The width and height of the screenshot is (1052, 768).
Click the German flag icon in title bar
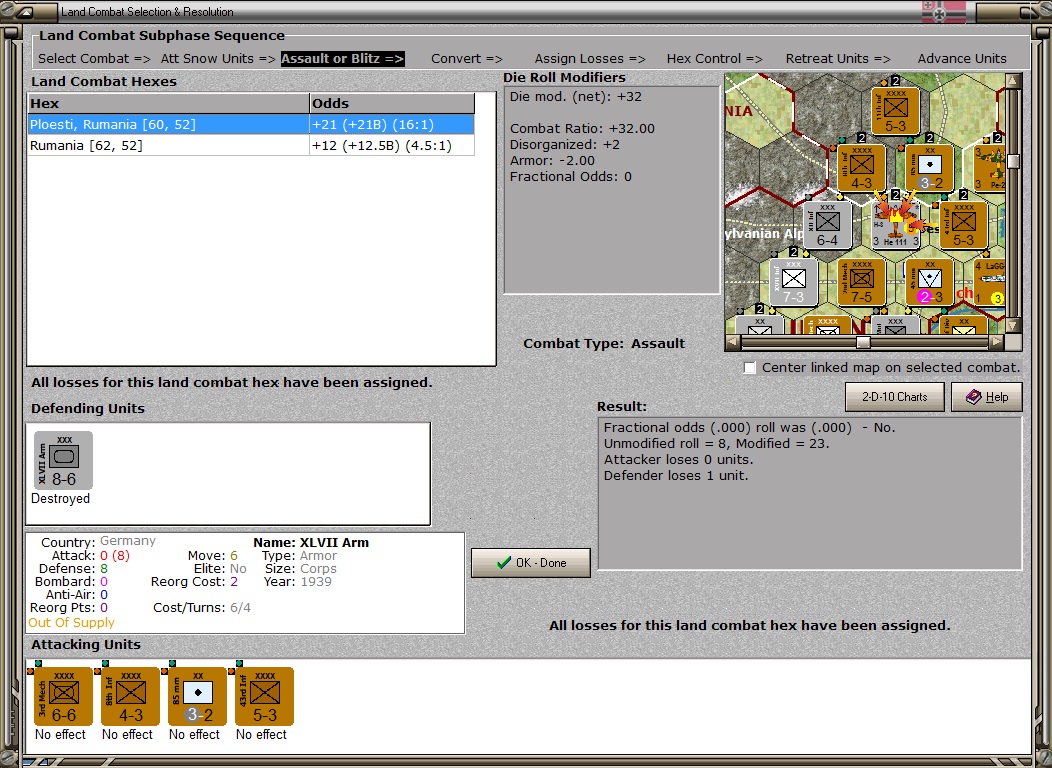pyautogui.click(x=944, y=11)
